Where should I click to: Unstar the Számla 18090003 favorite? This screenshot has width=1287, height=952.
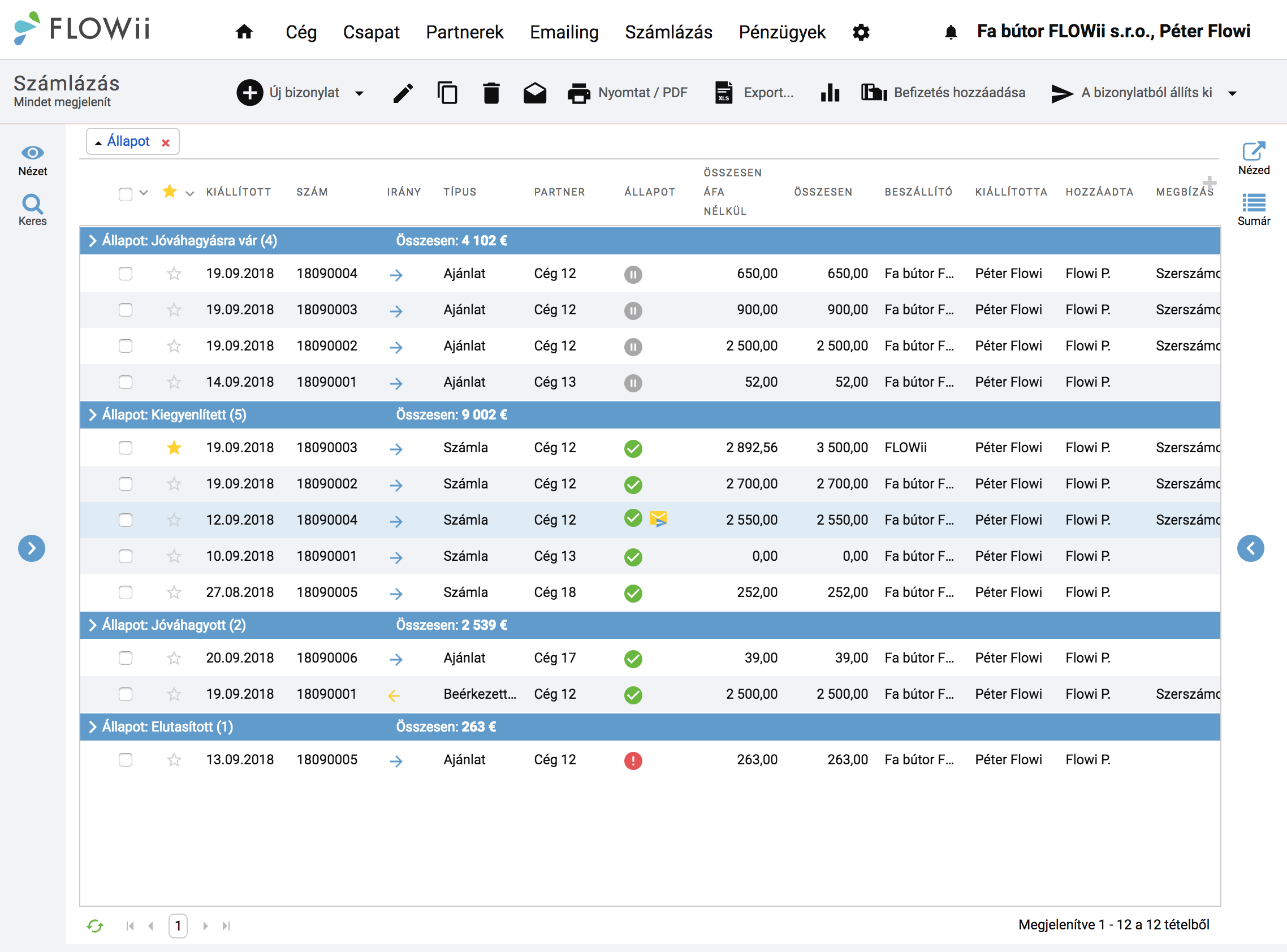pyautogui.click(x=174, y=447)
